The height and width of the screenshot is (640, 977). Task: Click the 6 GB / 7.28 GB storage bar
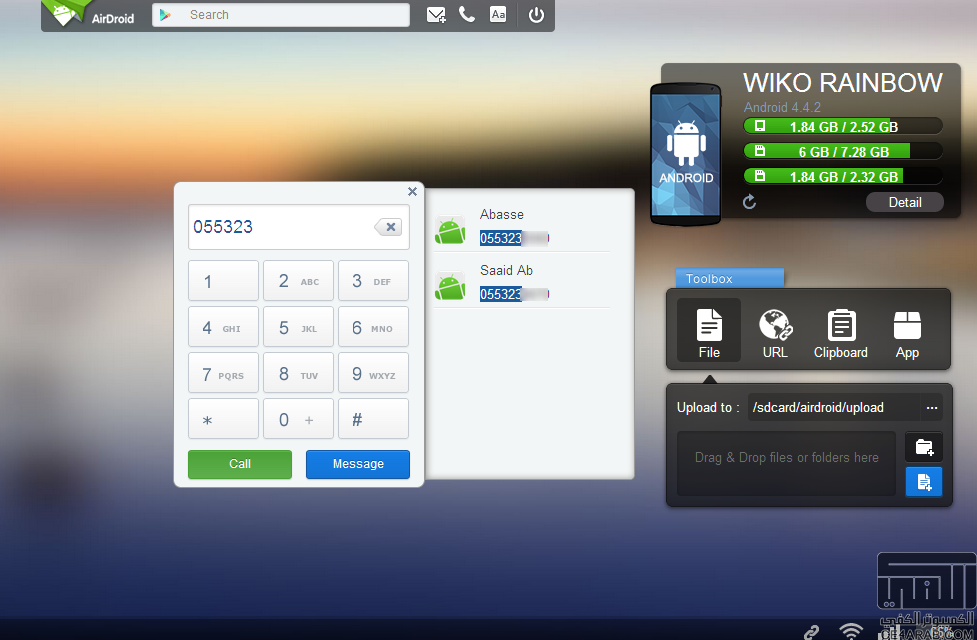842,151
